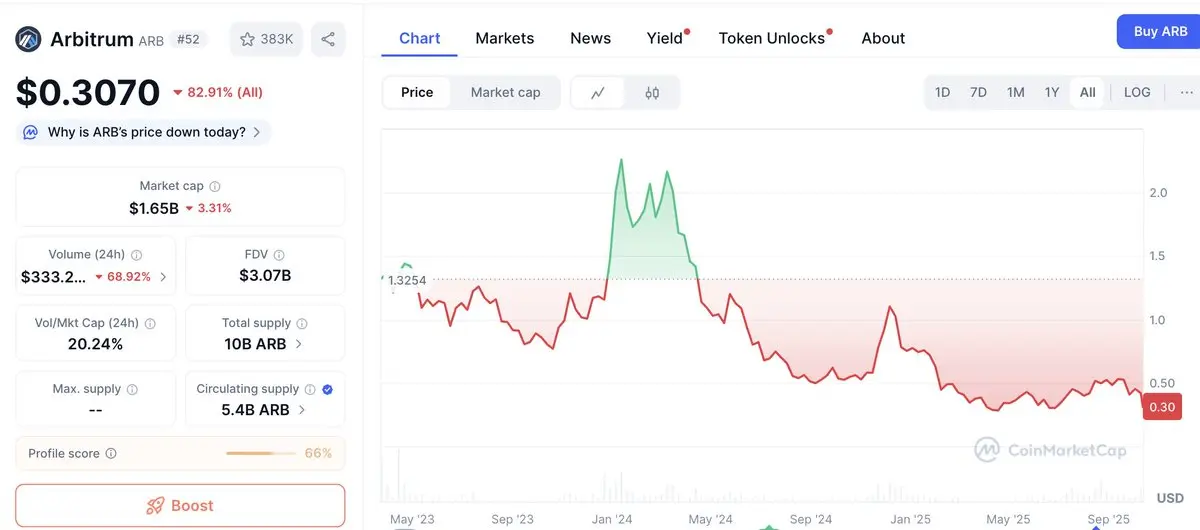Open the chart's more options menu

[x=1186, y=92]
